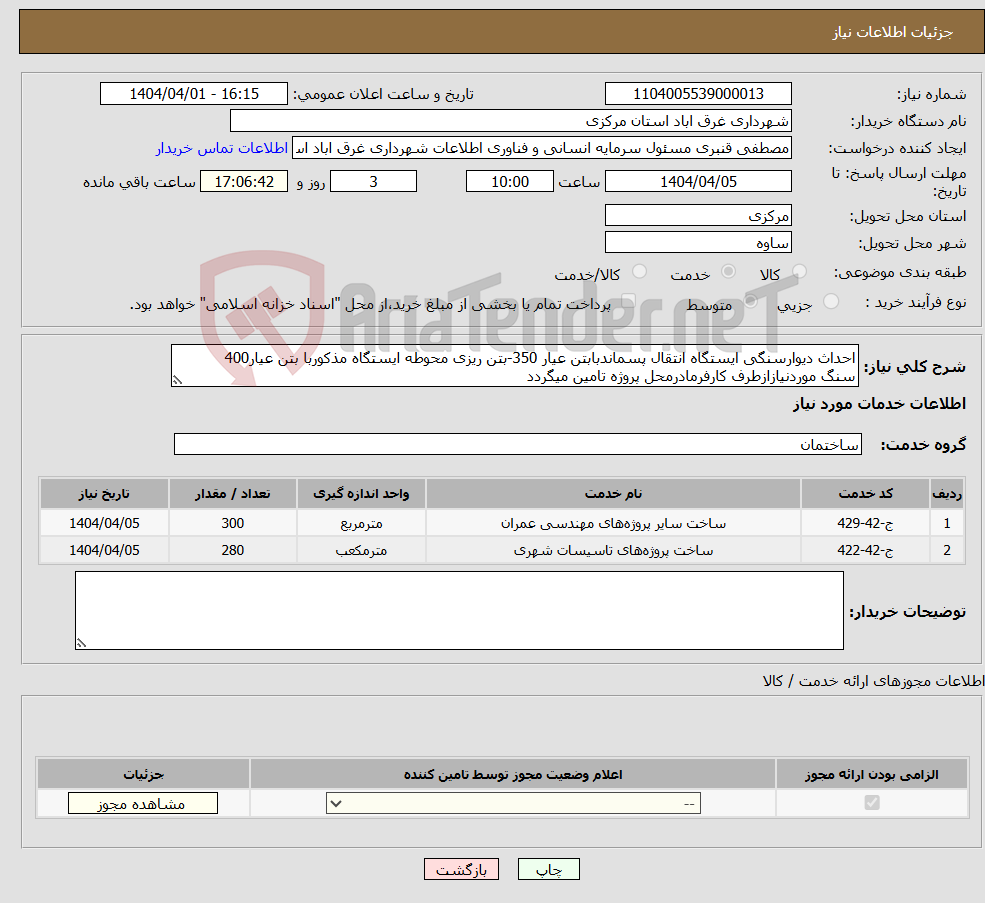Click the description text area resize handle
Screen dimensions: 985x903
tap(178, 381)
